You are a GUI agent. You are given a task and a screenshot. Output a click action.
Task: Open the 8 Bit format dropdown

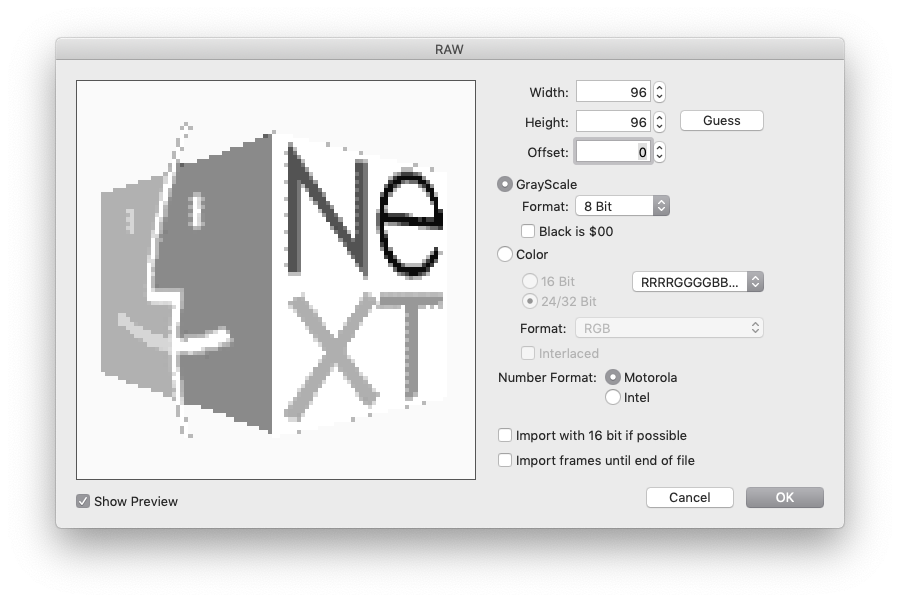[x=622, y=206]
